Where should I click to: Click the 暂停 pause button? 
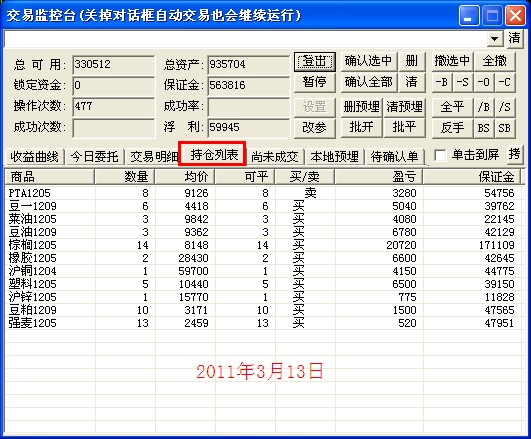(x=315, y=83)
